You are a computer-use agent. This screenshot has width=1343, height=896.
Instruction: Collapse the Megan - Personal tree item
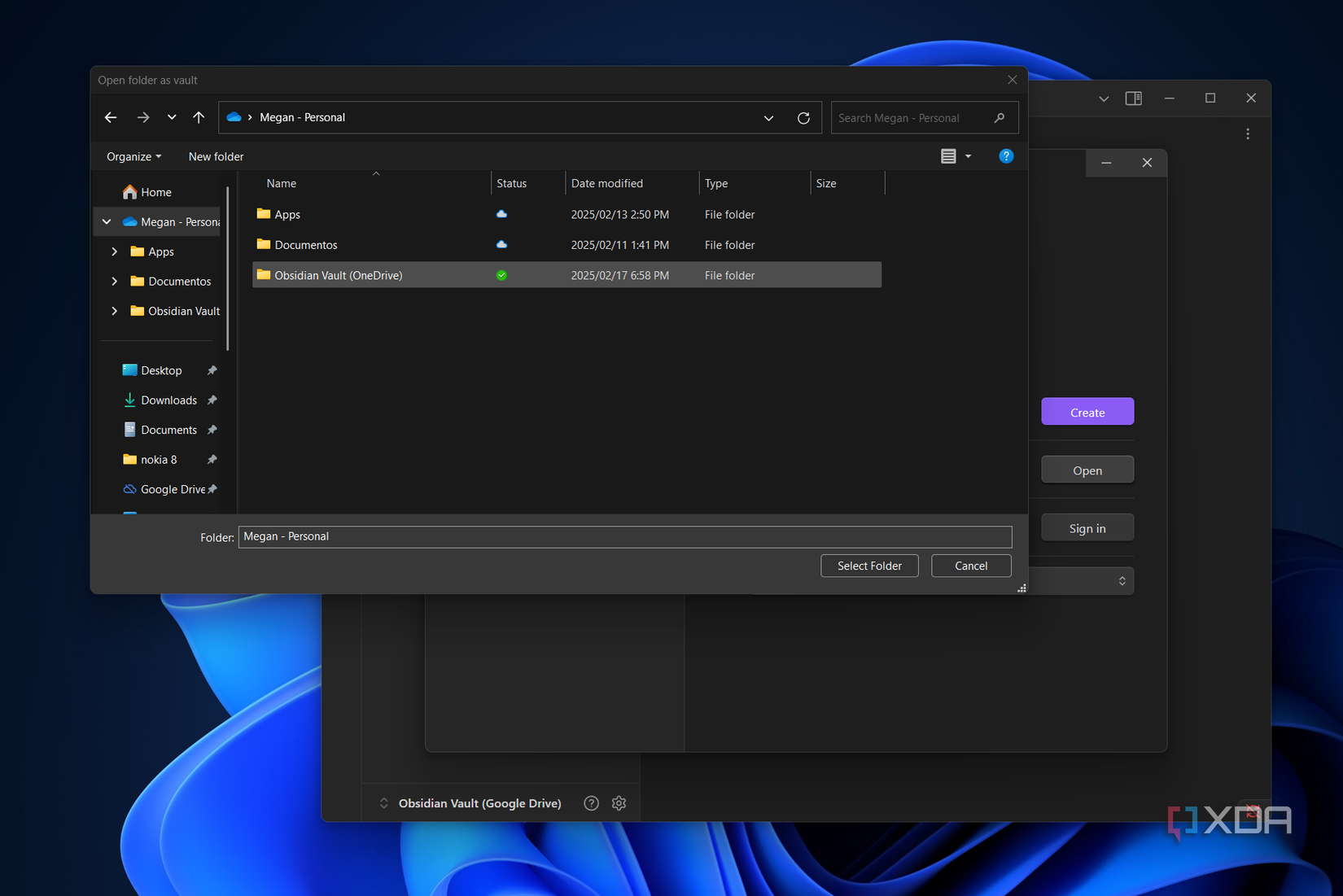[106, 221]
